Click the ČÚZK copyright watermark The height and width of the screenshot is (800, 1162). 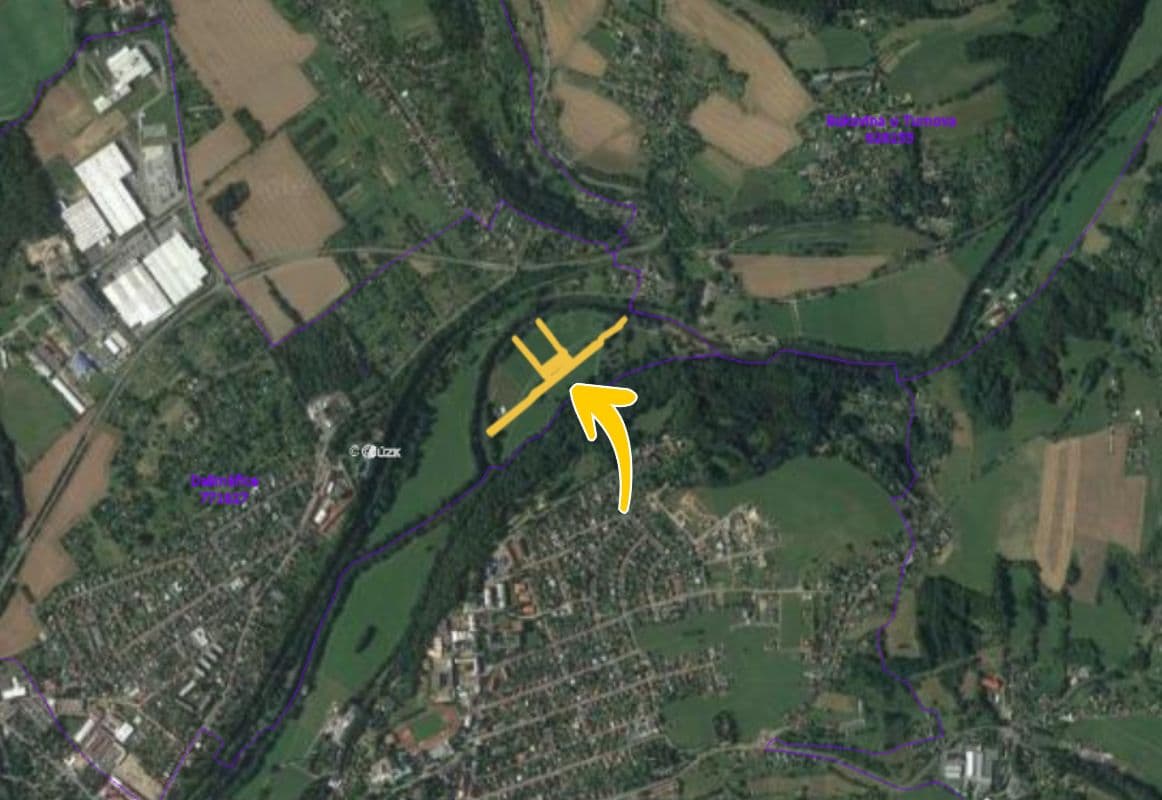376,451
